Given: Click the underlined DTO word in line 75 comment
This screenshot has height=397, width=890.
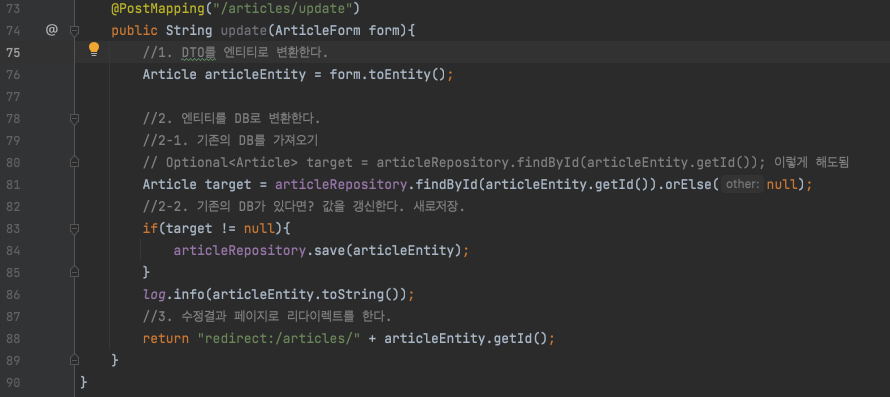Looking at the screenshot, I should click(199, 53).
